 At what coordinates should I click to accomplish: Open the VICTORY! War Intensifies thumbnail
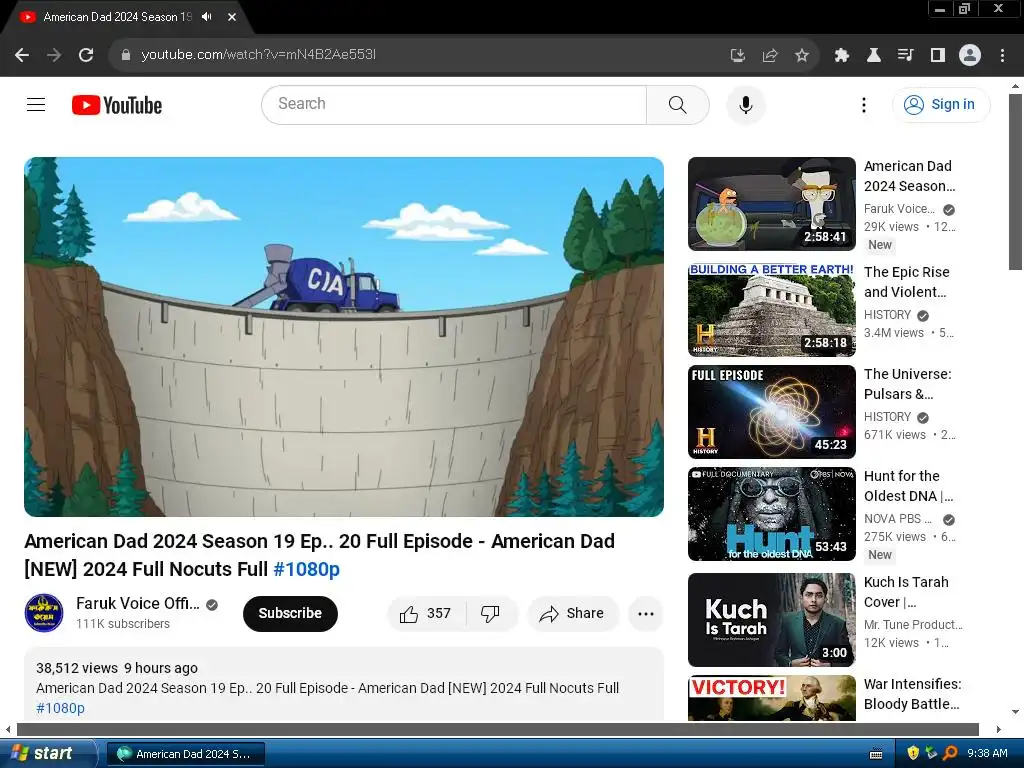[772, 697]
